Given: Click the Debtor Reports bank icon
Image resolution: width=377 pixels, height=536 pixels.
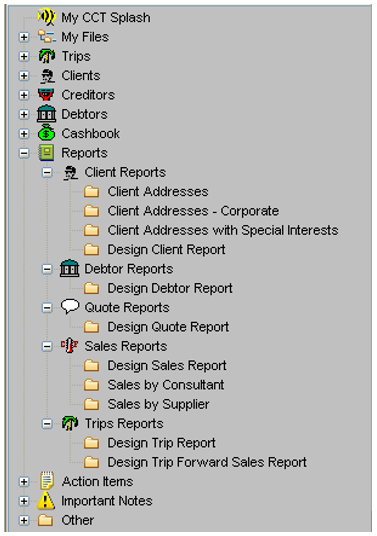Looking at the screenshot, I should [69, 268].
